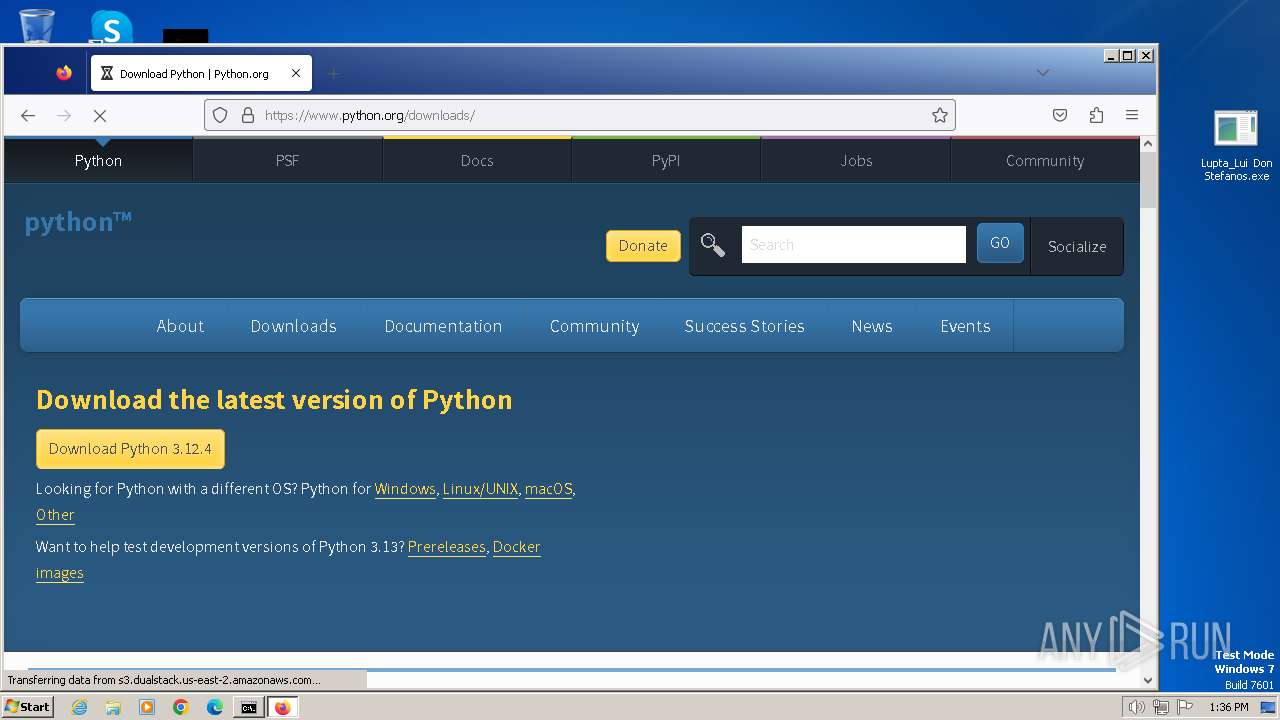1280x720 pixels.
Task: Click Download Python 3.12.4 button
Action: click(x=130, y=449)
